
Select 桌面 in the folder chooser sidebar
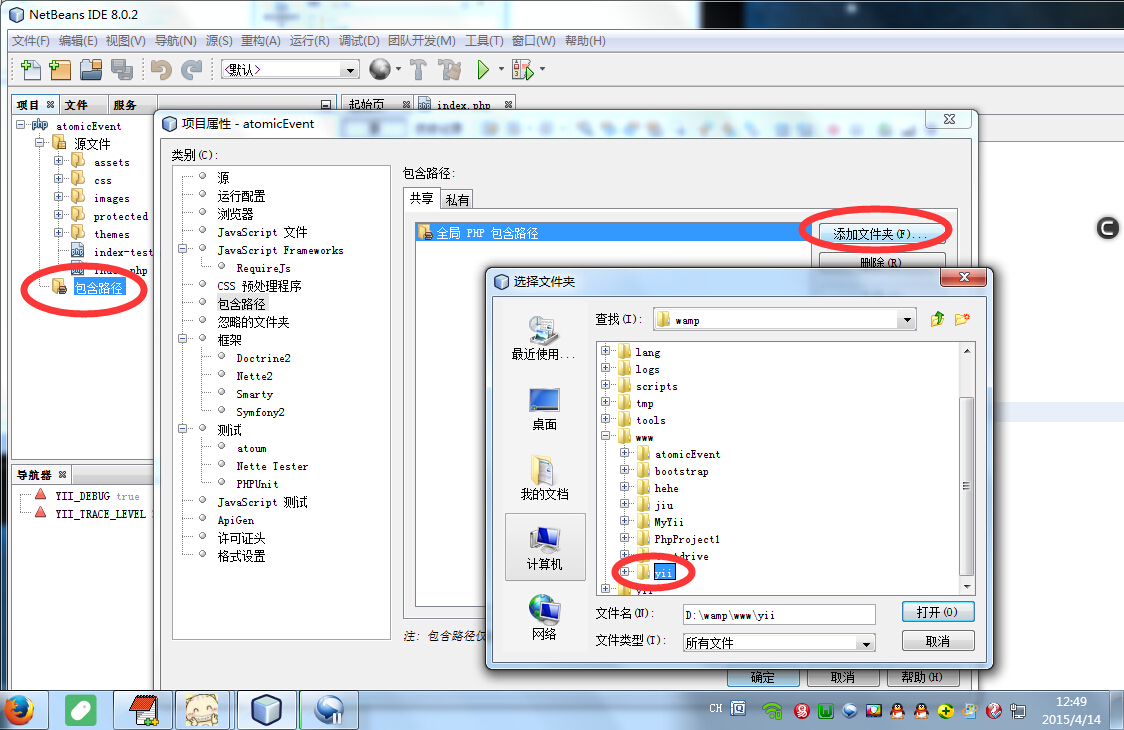(x=545, y=409)
